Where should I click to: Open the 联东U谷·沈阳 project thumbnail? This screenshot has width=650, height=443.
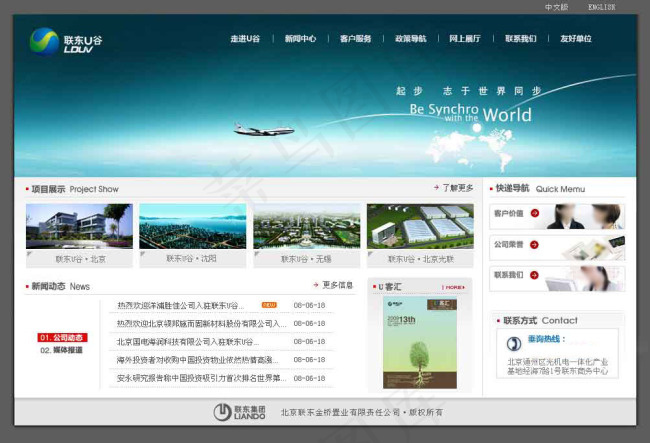pyautogui.click(x=193, y=226)
